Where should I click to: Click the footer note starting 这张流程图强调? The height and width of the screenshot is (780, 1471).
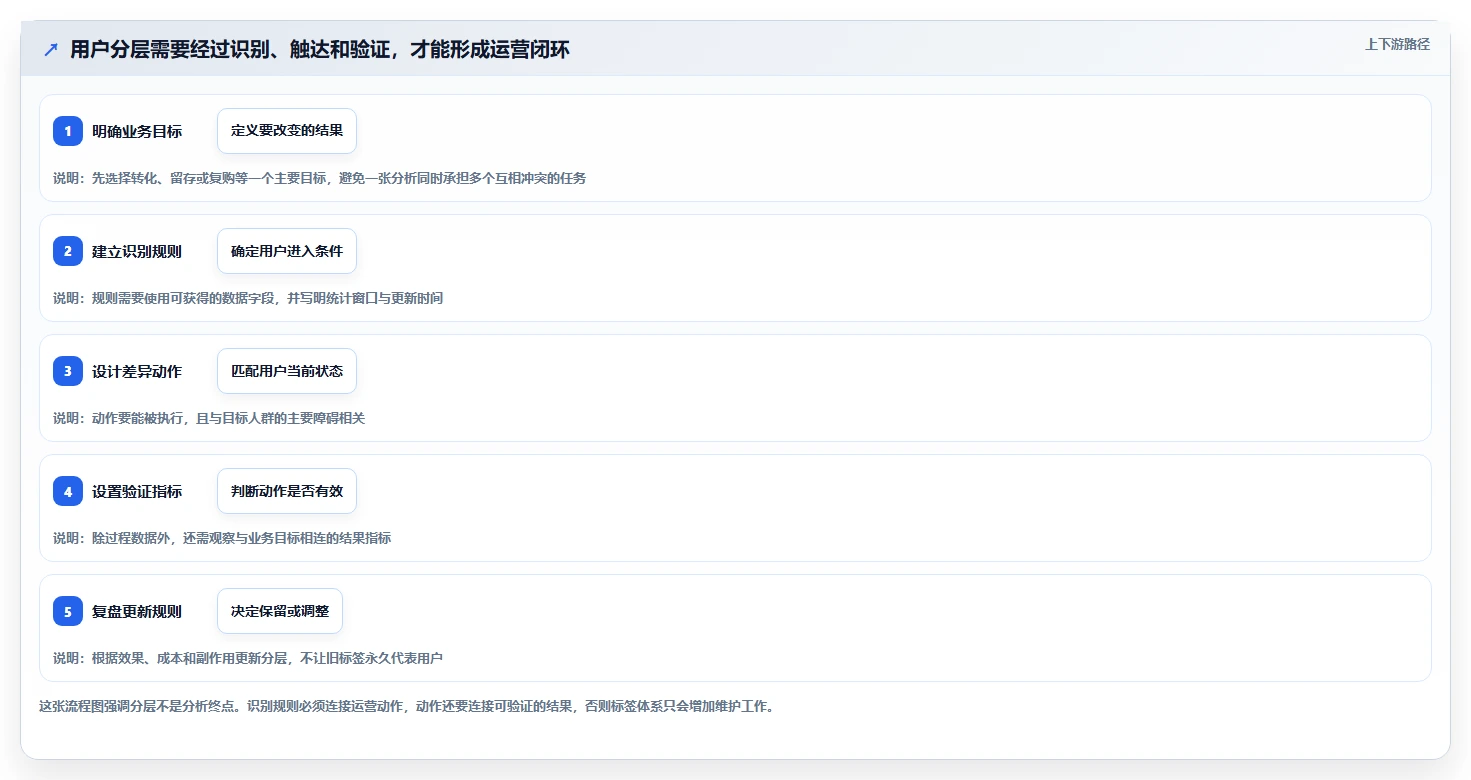[407, 706]
